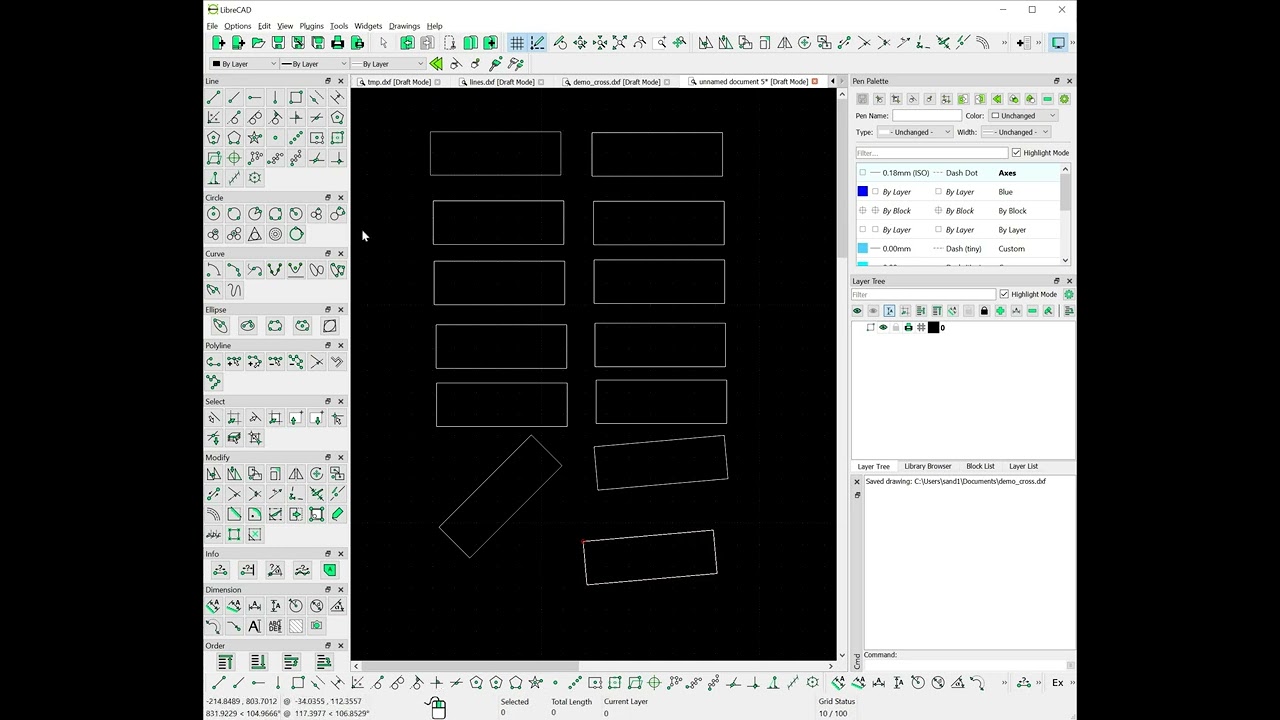This screenshot has height=720, width=1280.
Task: Expand the hidden toolbar items chevron
Action: 1004,43
